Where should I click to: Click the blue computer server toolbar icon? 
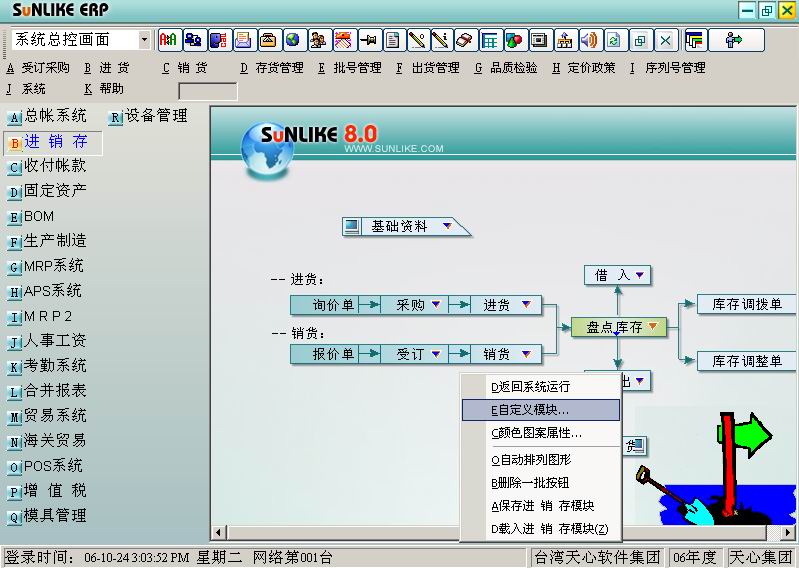[219, 40]
